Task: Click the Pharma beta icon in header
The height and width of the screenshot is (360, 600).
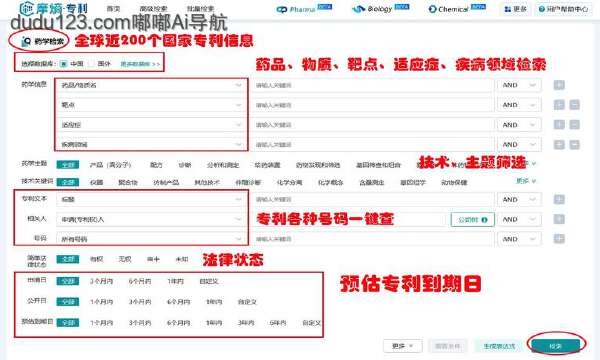Action: pos(282,9)
